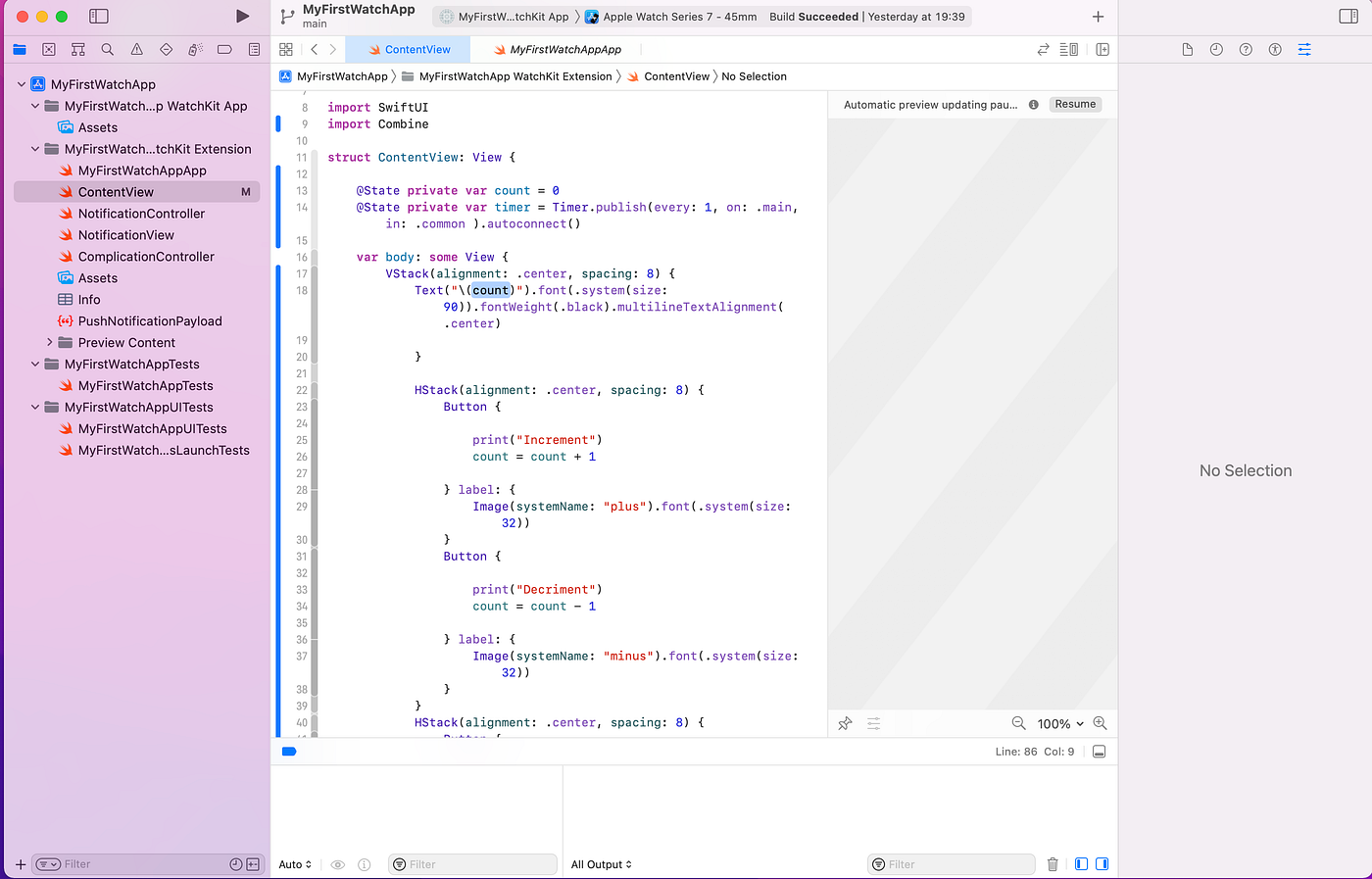Open PushNotificationPayload in the navigator
The height and width of the screenshot is (879, 1372).
(x=150, y=321)
